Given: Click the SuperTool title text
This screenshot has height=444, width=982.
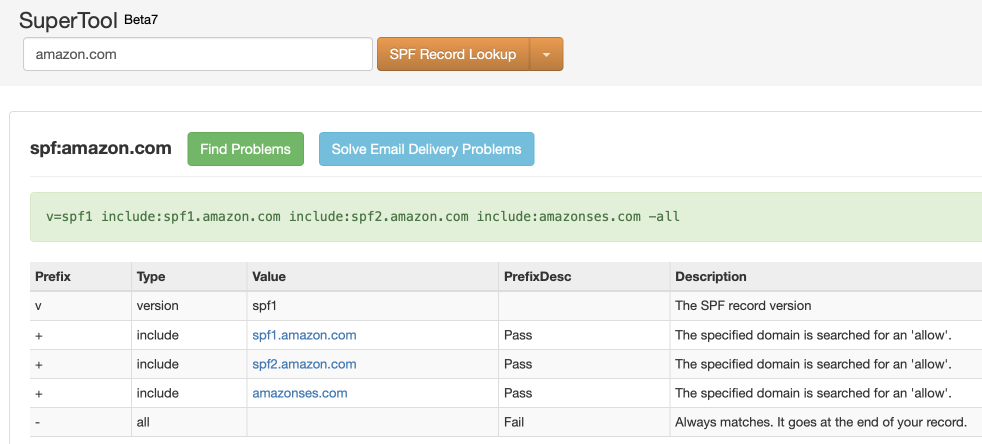Looking at the screenshot, I should 68,21.
